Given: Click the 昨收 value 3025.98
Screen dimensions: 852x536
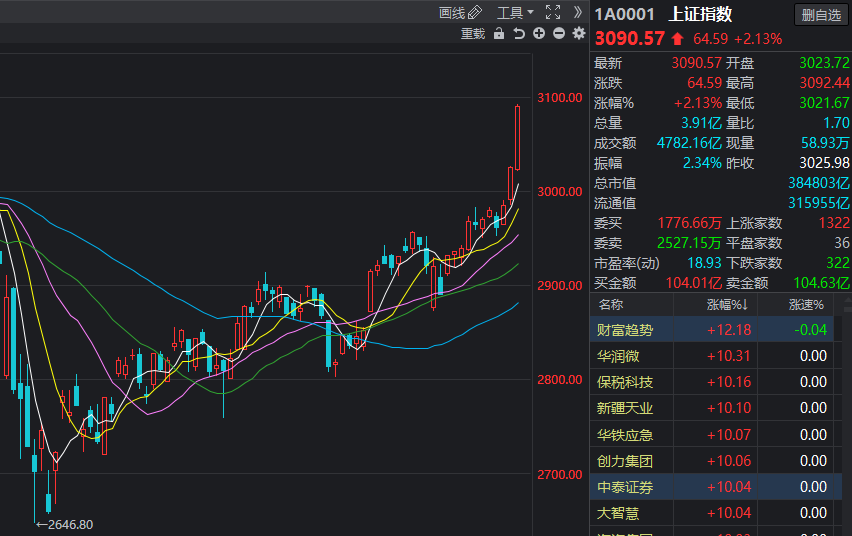Looking at the screenshot, I should click(824, 163).
